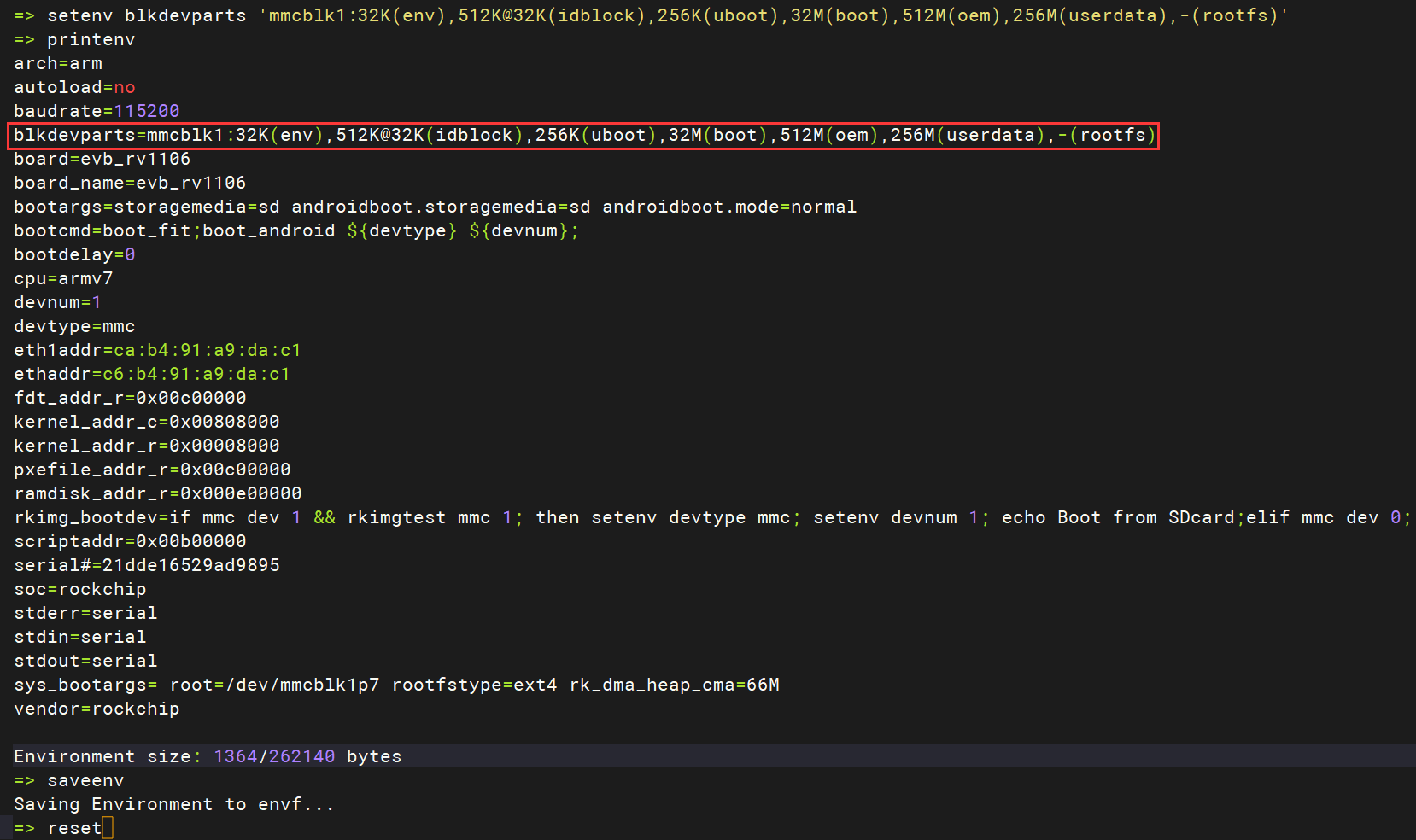Click the autoload value 'no'
Viewport: 1416px width, 840px height.
pos(125,87)
